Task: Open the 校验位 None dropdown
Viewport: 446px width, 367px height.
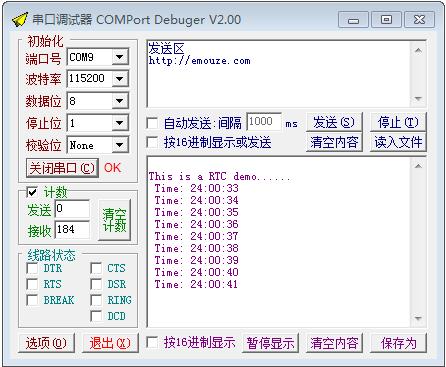Action: pyautogui.click(x=120, y=145)
